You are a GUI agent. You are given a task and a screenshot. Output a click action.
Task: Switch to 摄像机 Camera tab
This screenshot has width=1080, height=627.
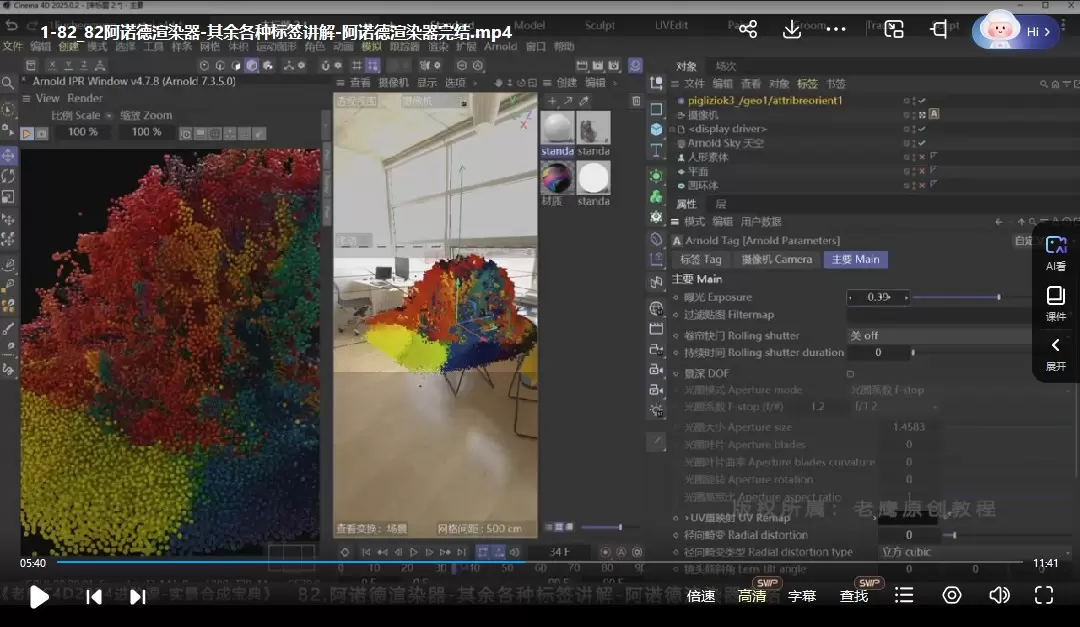(776, 260)
